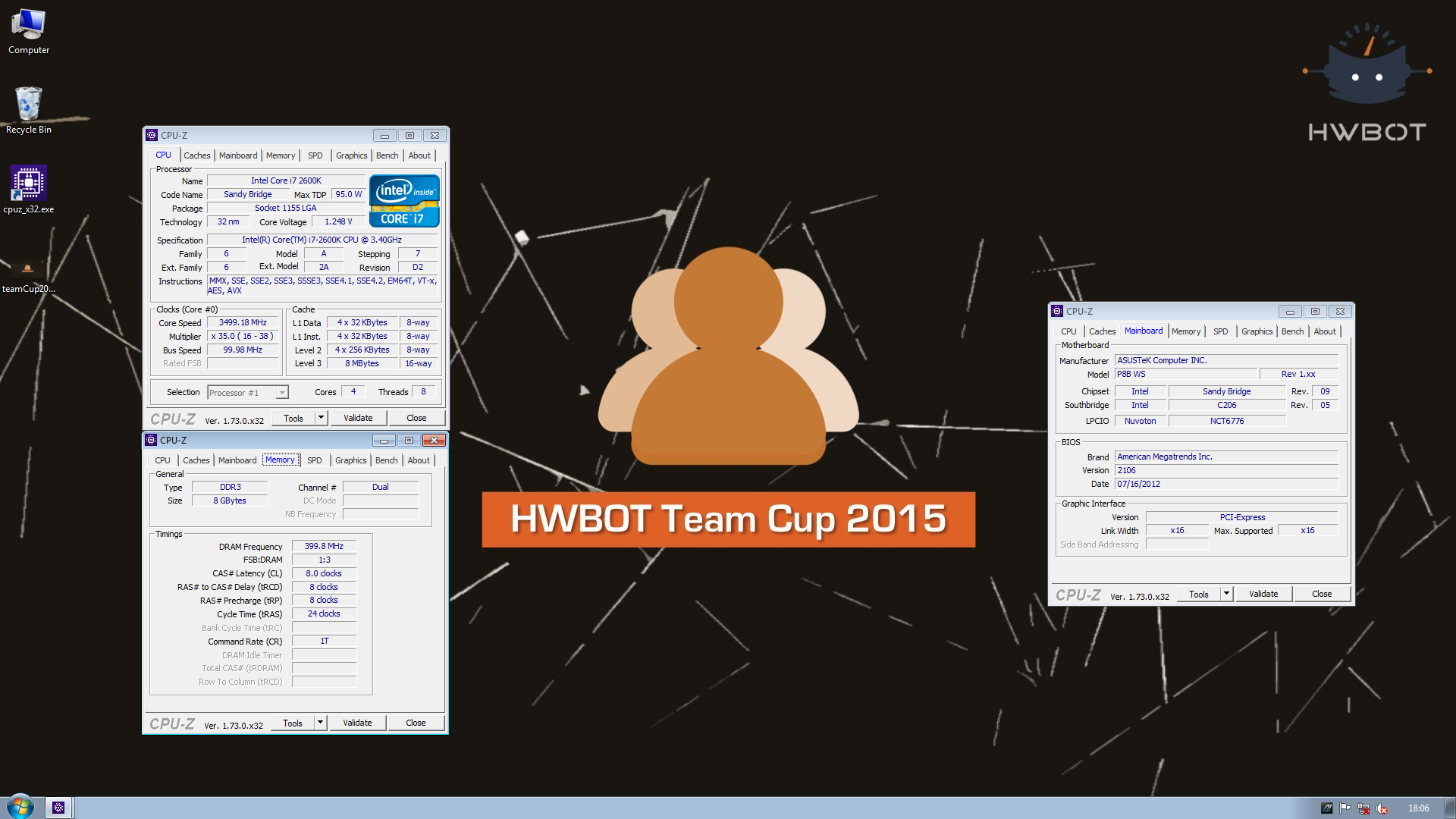Click the CPU-Z taskbar icon

click(x=58, y=808)
